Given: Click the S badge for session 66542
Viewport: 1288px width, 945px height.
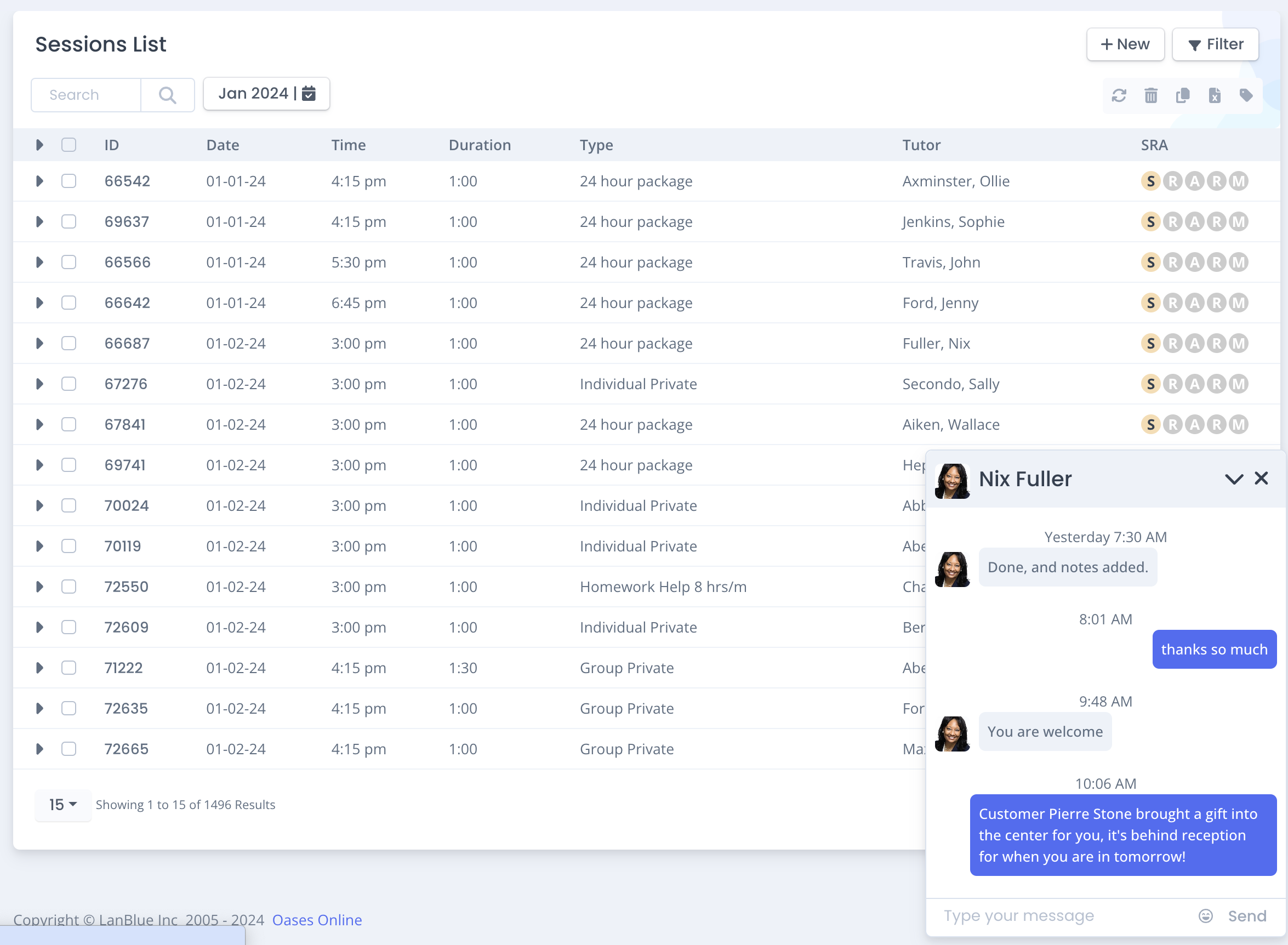Looking at the screenshot, I should (1151, 181).
